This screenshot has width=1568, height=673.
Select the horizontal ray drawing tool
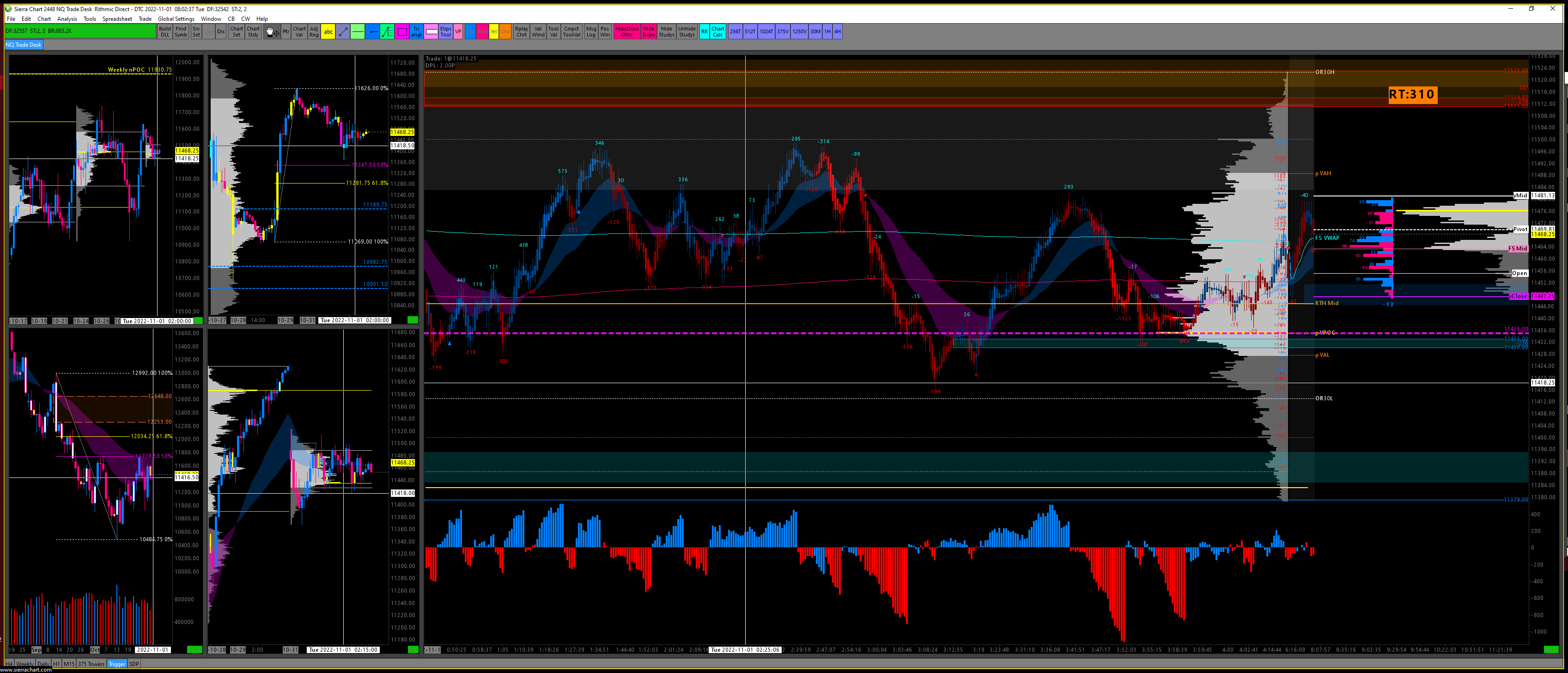[x=372, y=32]
